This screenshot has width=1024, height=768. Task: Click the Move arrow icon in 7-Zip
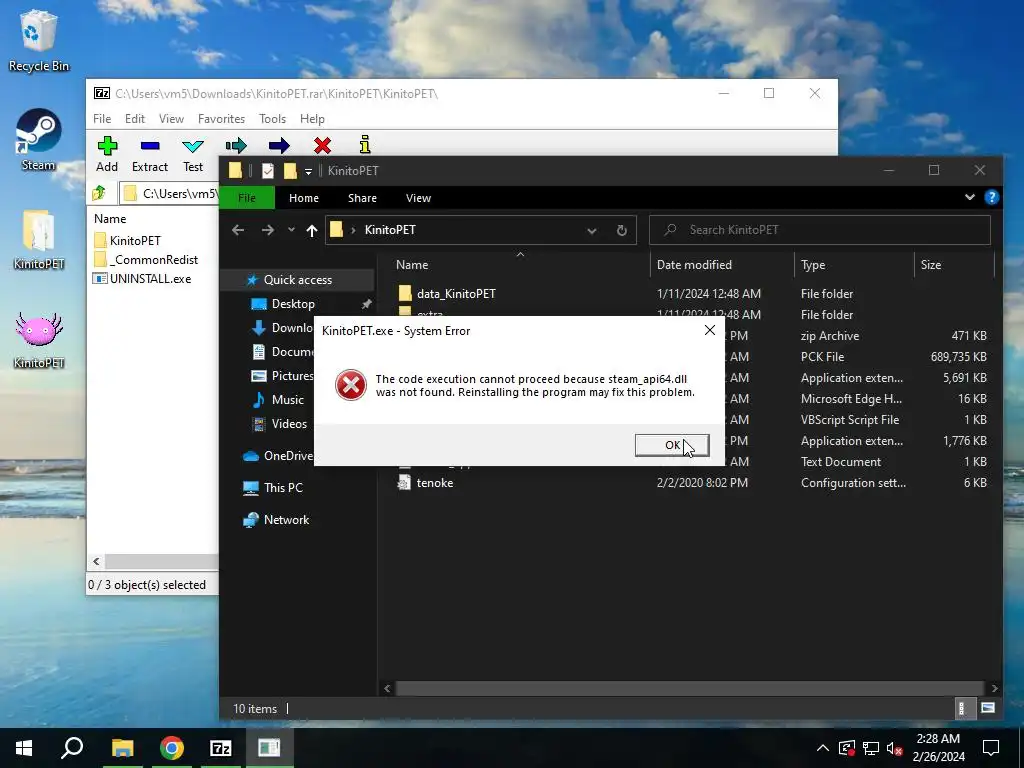click(279, 145)
